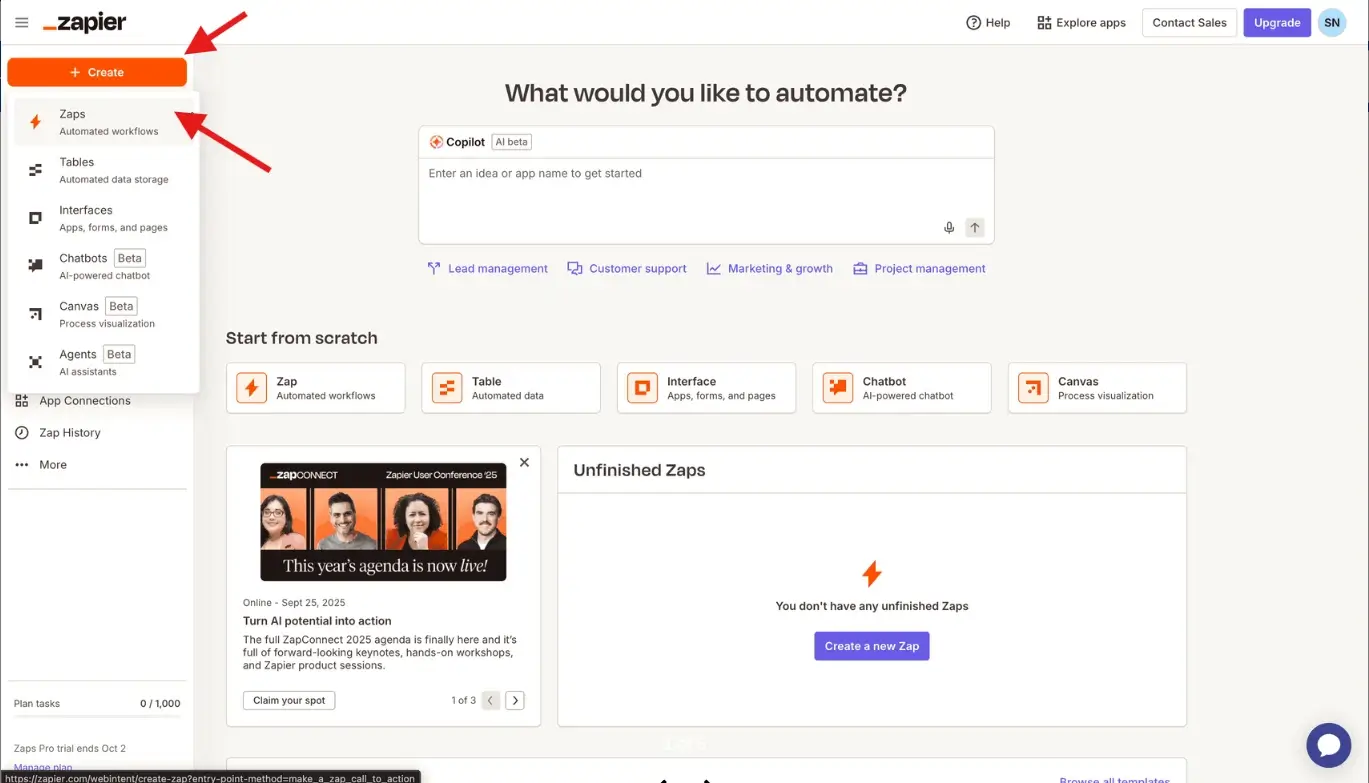Image resolution: width=1369 pixels, height=783 pixels.
Task: Start a Chatbot from scratch card
Action: (902, 388)
